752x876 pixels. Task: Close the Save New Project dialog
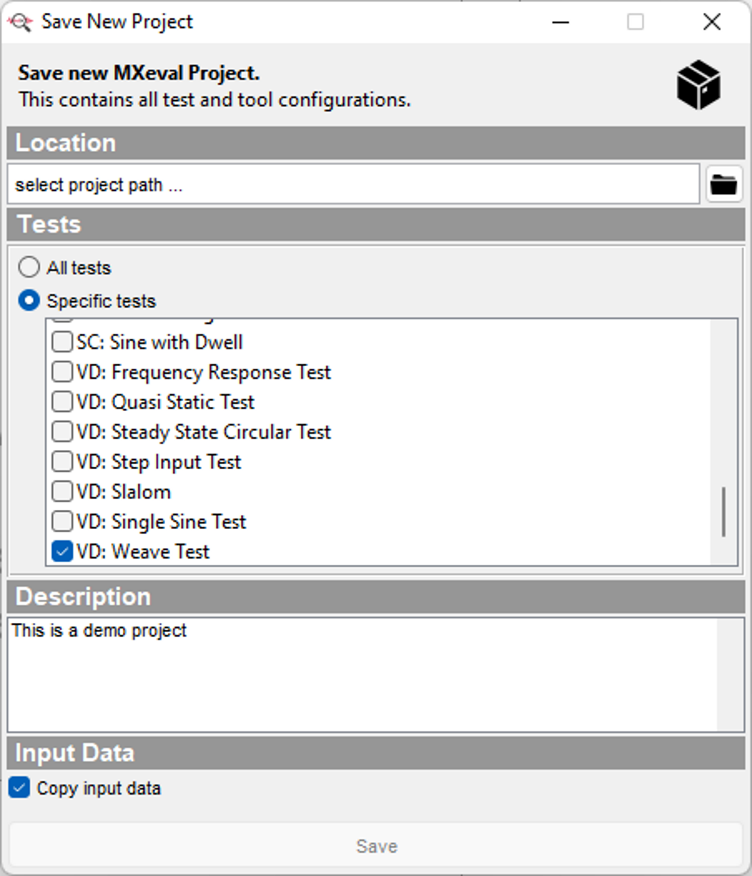[711, 22]
